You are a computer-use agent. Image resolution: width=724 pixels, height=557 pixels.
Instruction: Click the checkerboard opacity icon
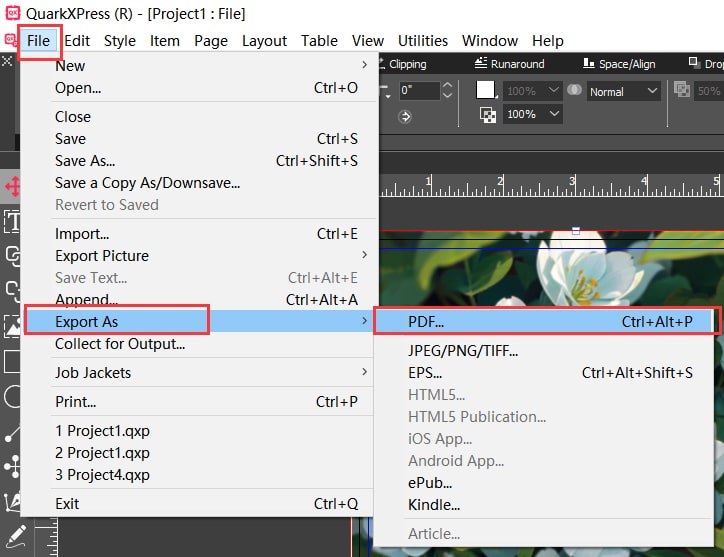[488, 115]
